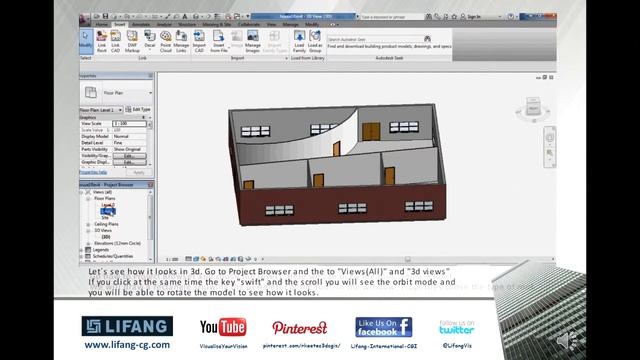Open Manage Links
The width and height of the screenshot is (640, 360).
pyautogui.click(x=181, y=42)
